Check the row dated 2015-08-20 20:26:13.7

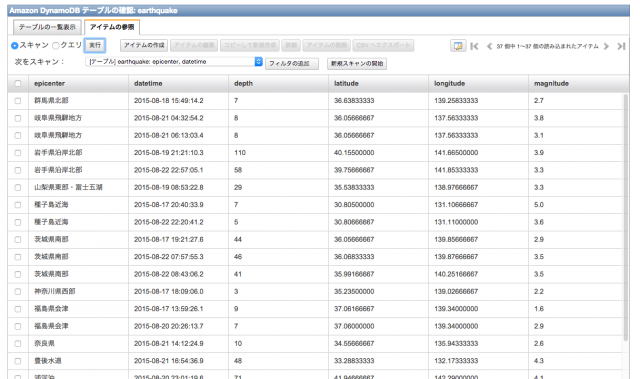(18, 326)
